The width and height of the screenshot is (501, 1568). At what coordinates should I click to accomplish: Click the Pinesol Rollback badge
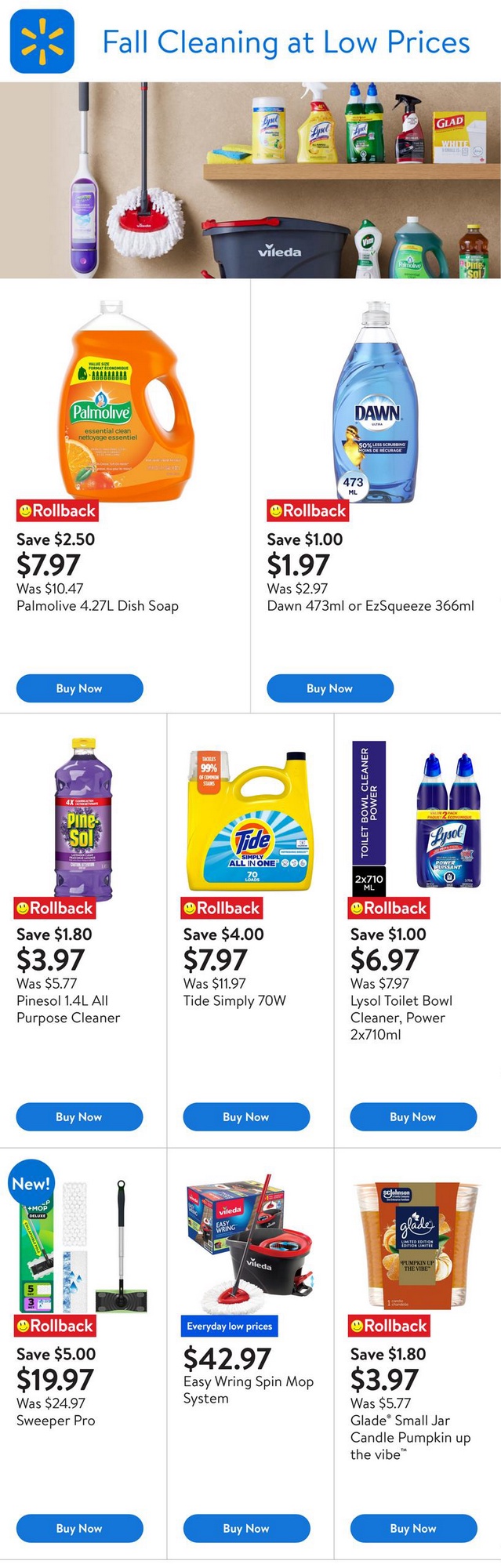coord(55,908)
